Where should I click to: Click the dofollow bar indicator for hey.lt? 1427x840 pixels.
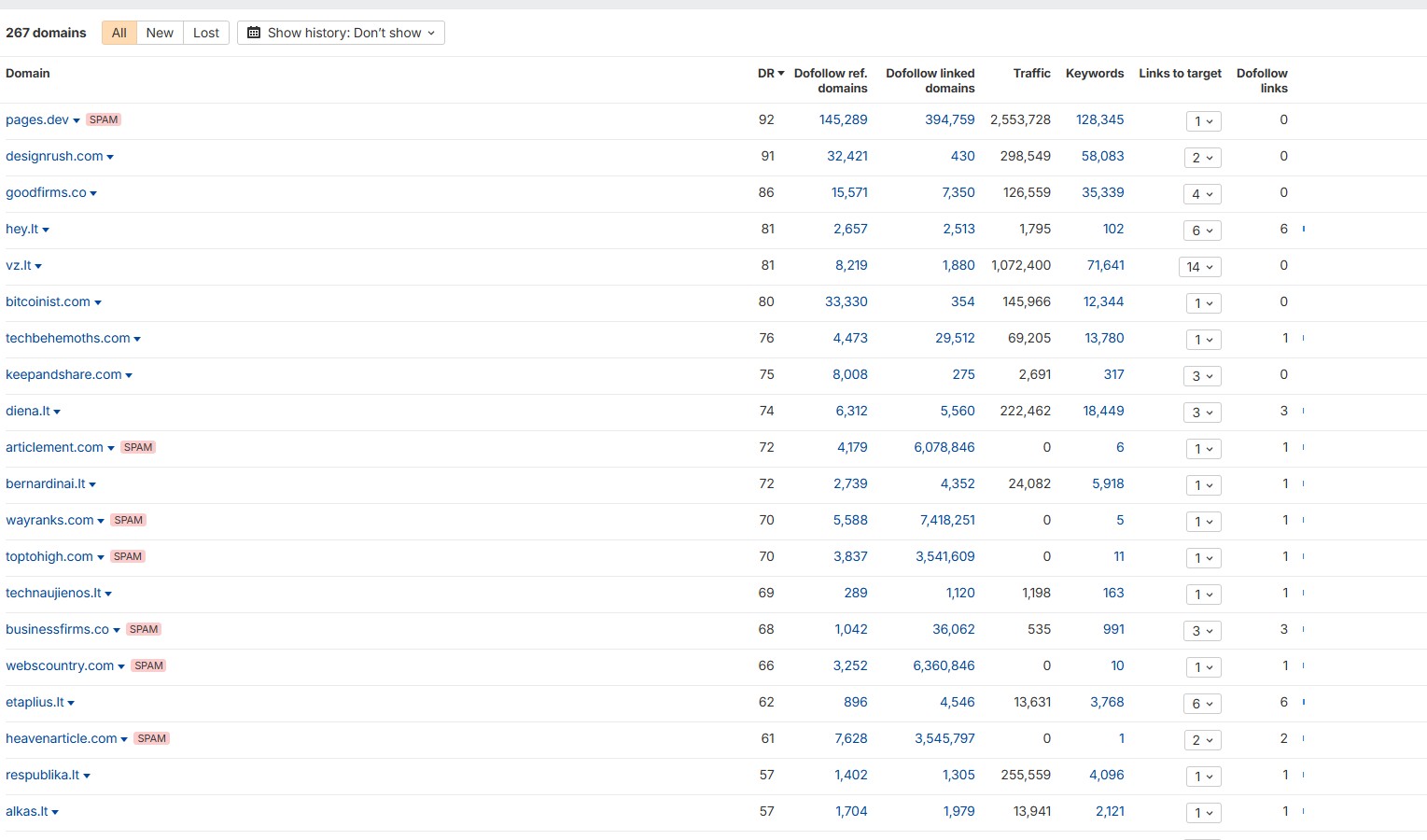1303,229
